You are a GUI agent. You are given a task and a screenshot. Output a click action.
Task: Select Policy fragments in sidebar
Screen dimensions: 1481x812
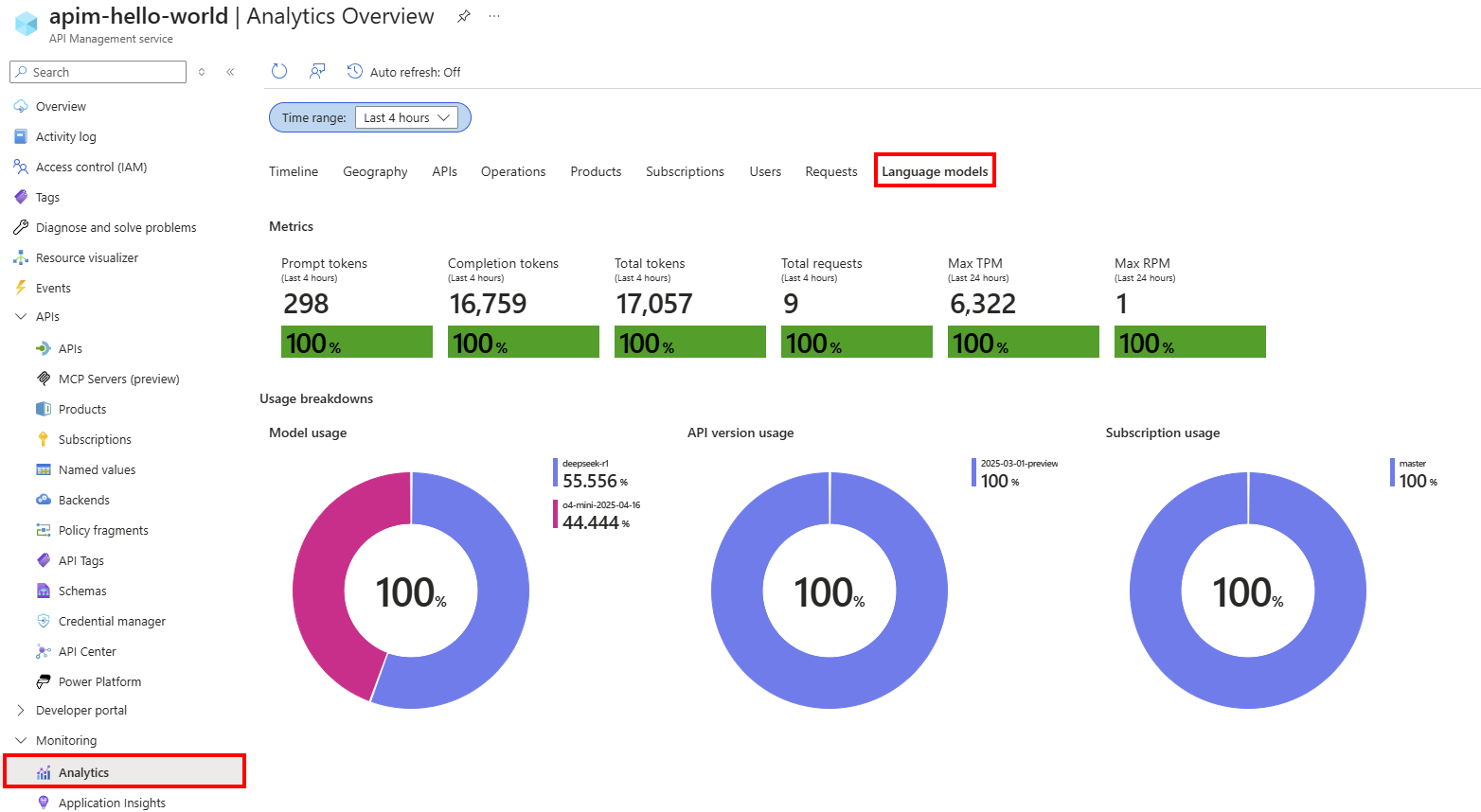point(102,530)
